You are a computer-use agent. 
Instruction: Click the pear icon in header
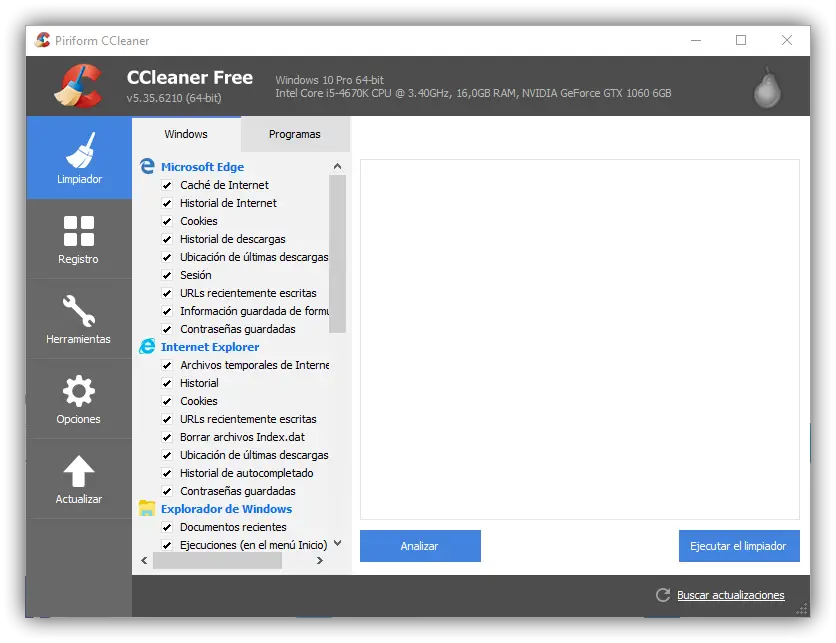(x=767, y=87)
